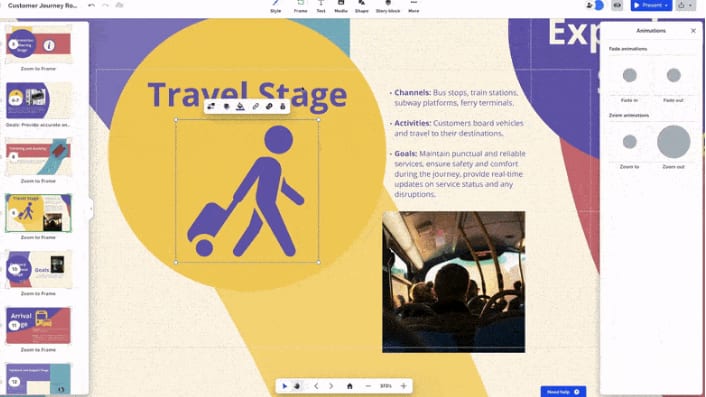This screenshot has height=397, width=706.
Task: Click the top-left selection handle of the icon
Action: 176,120
